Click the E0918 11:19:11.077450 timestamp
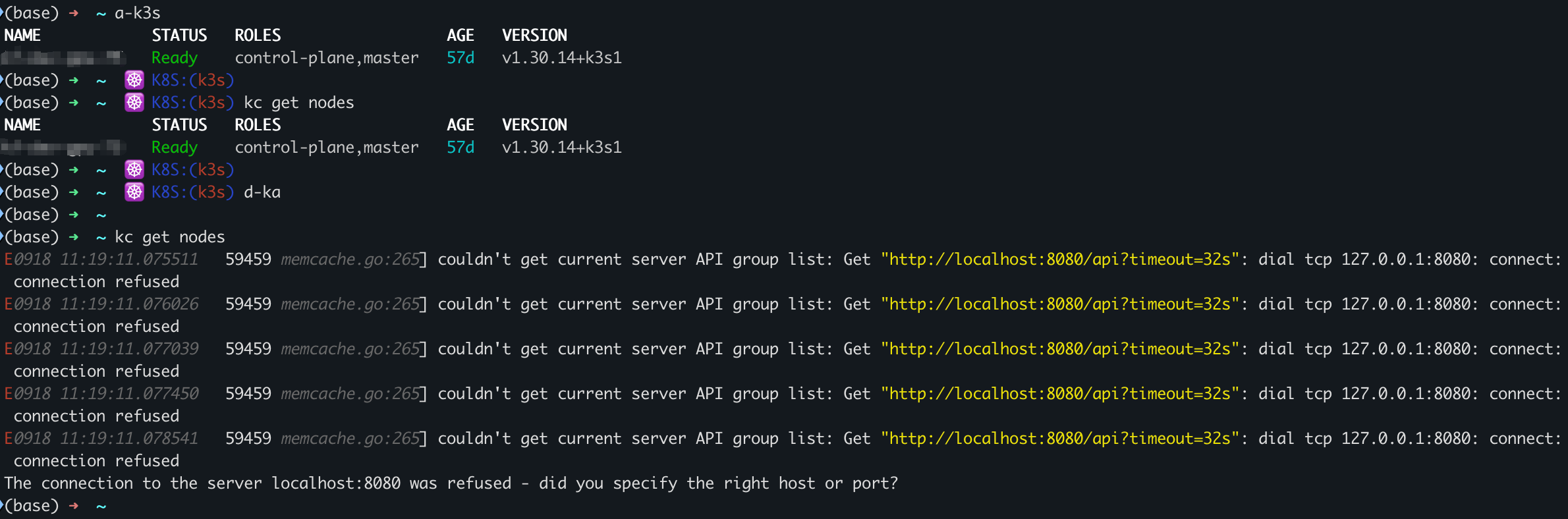This screenshot has width=1568, height=519. pyautogui.click(x=101, y=393)
